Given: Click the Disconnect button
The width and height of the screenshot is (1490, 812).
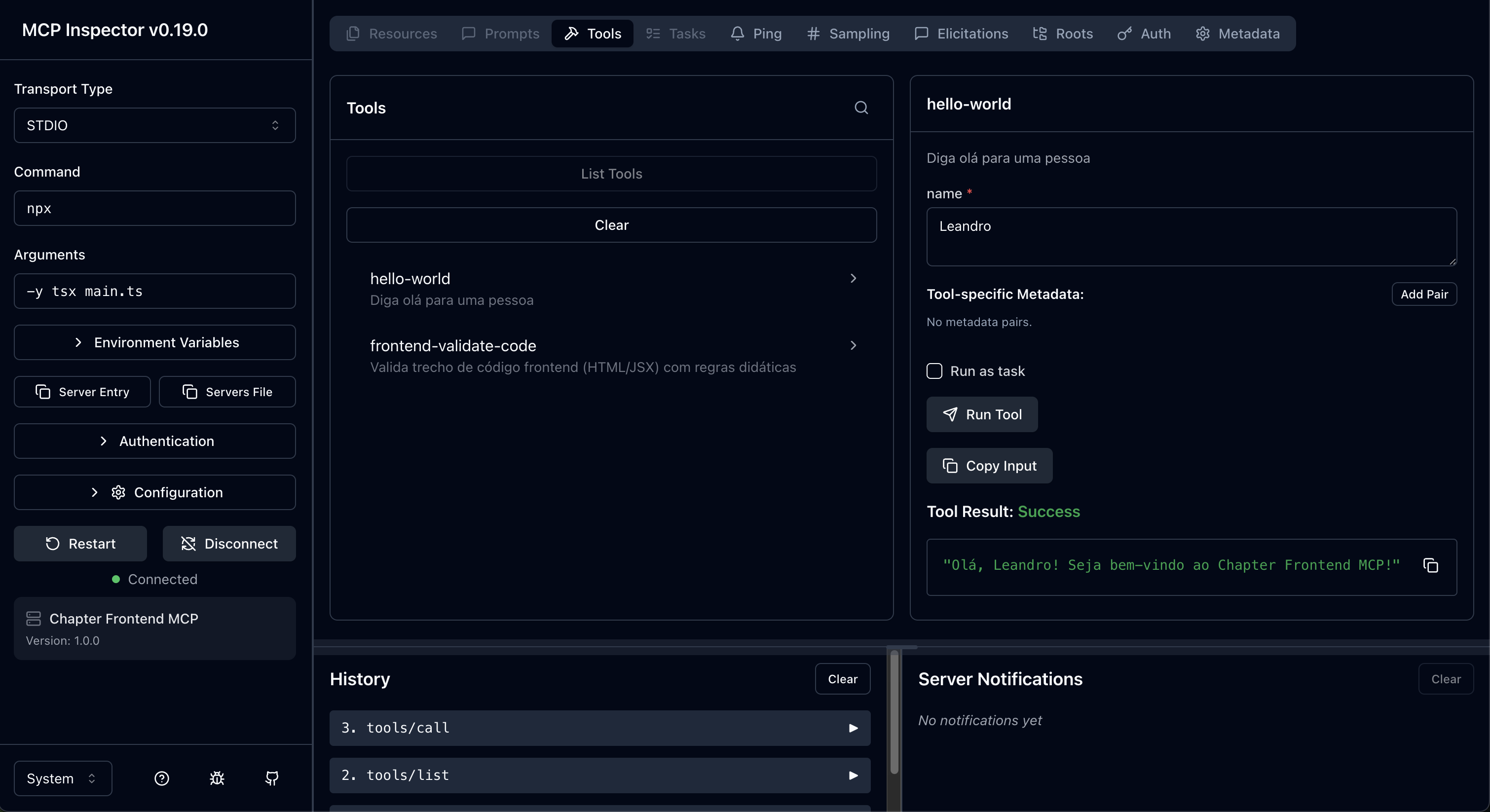Looking at the screenshot, I should (x=229, y=544).
